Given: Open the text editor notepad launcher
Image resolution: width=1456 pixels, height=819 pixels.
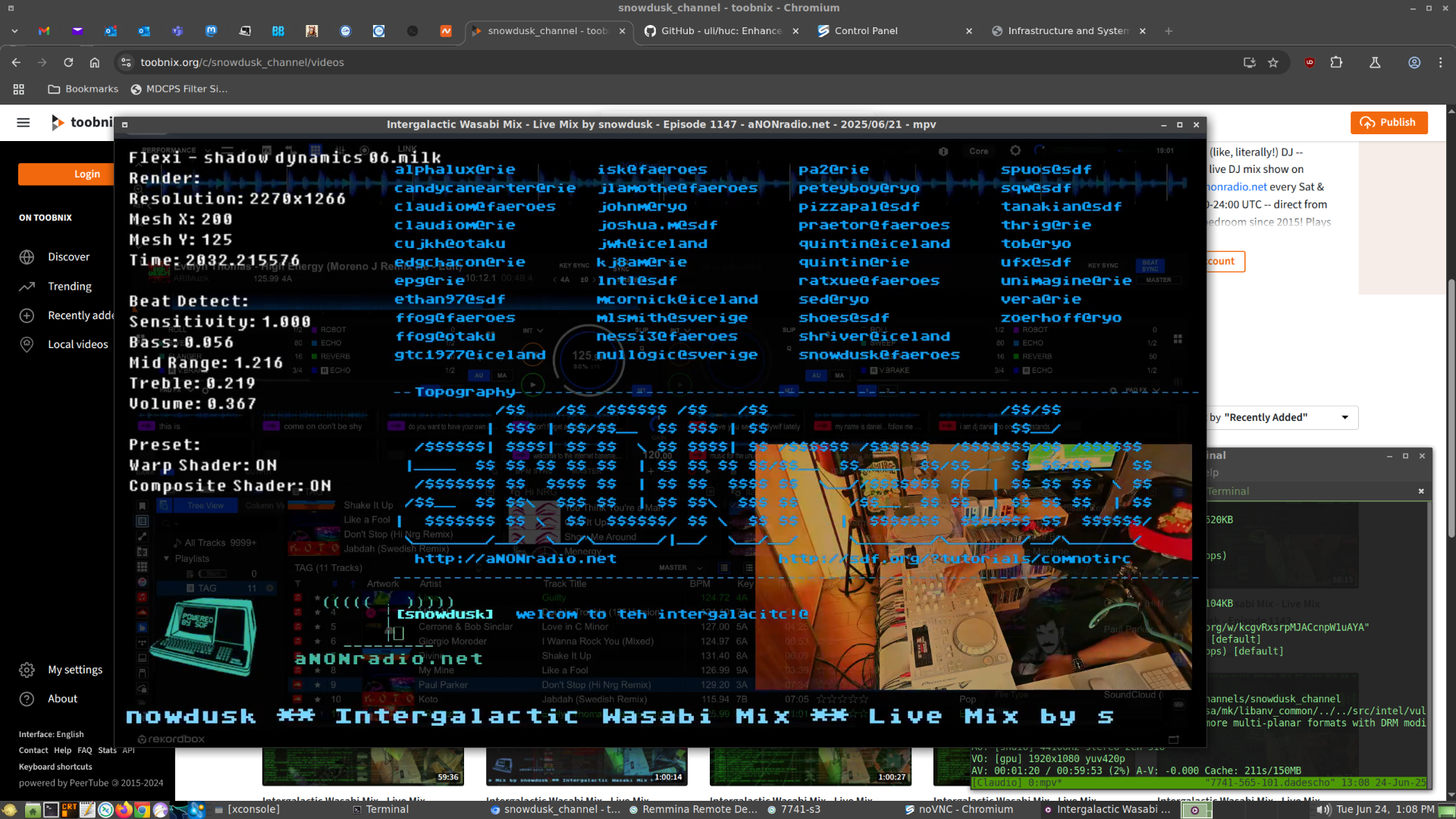Looking at the screenshot, I should tap(87, 809).
